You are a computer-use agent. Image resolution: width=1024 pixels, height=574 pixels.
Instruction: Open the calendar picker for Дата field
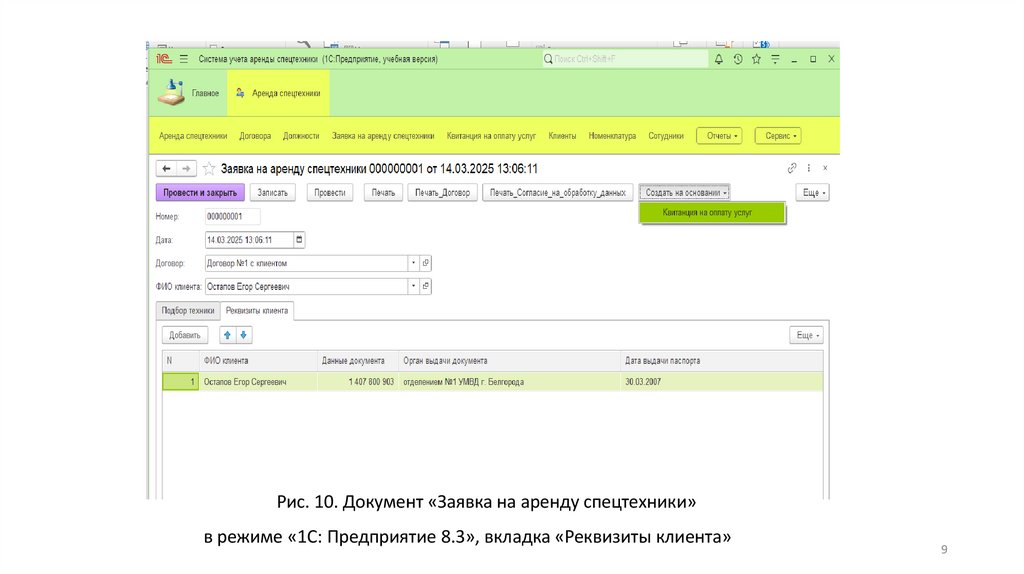click(299, 240)
